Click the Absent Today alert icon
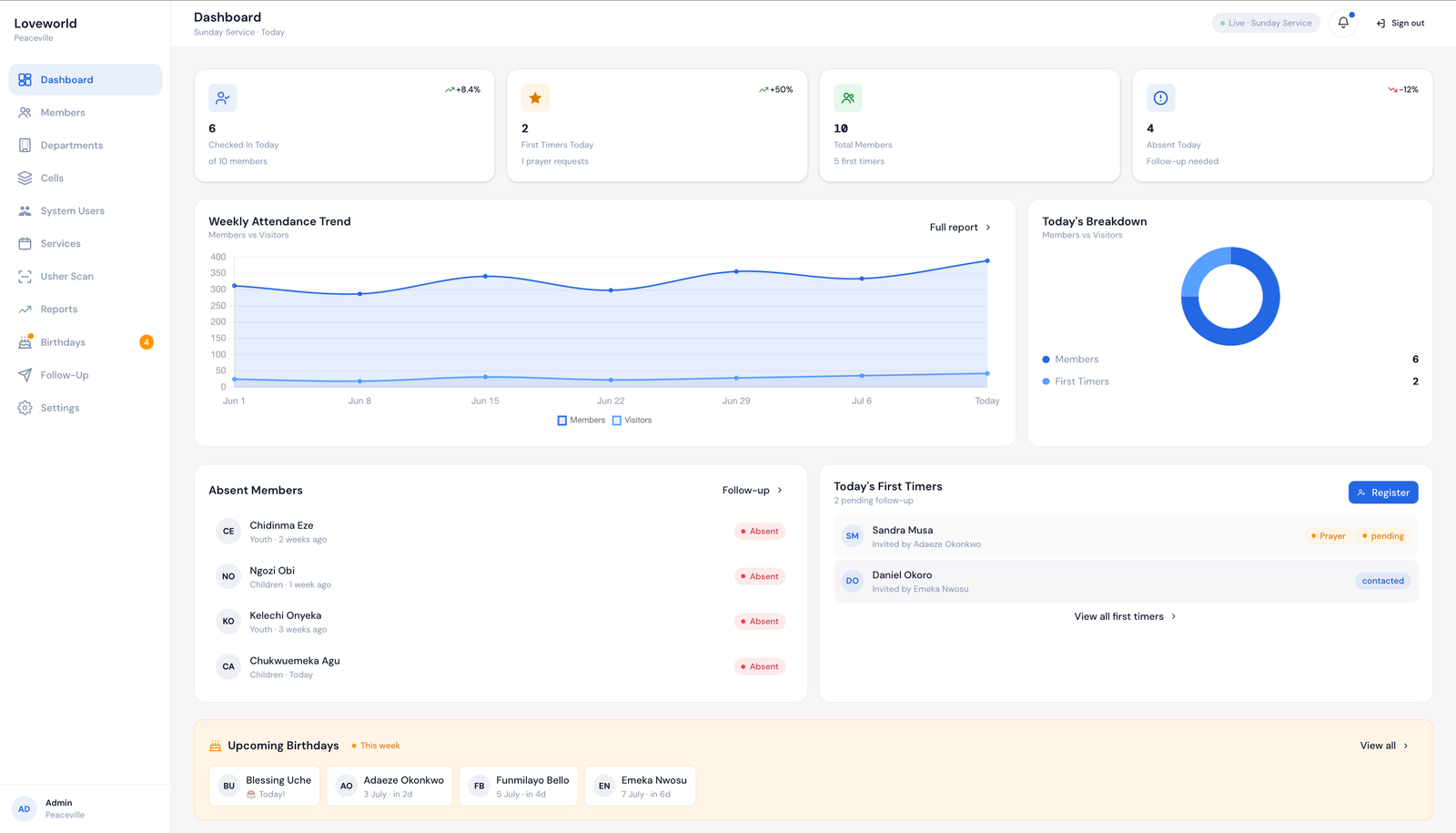This screenshot has width=1456, height=833. tap(1160, 97)
